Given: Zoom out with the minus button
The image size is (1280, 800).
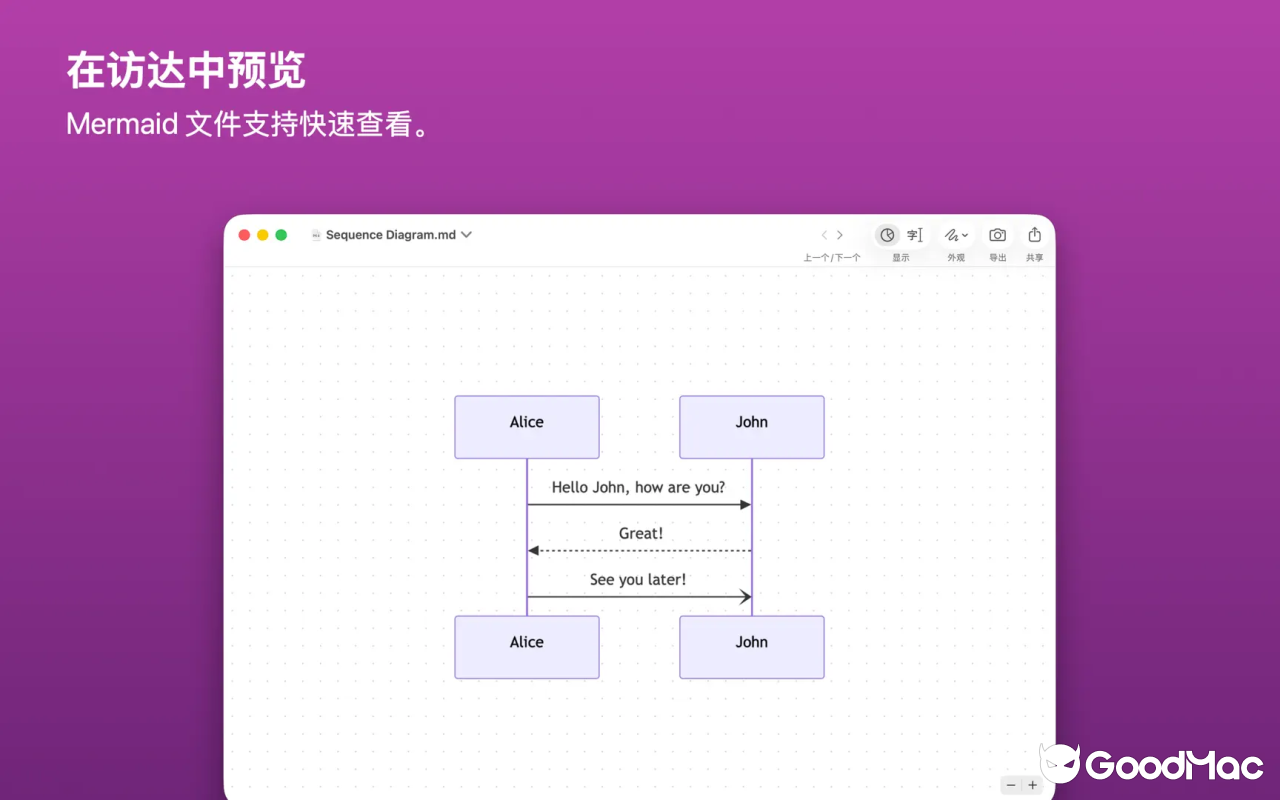Looking at the screenshot, I should [1011, 786].
